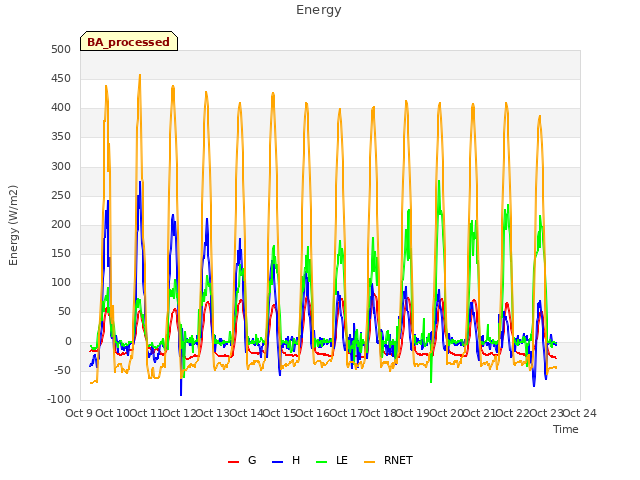Select the H legend label

(296, 460)
